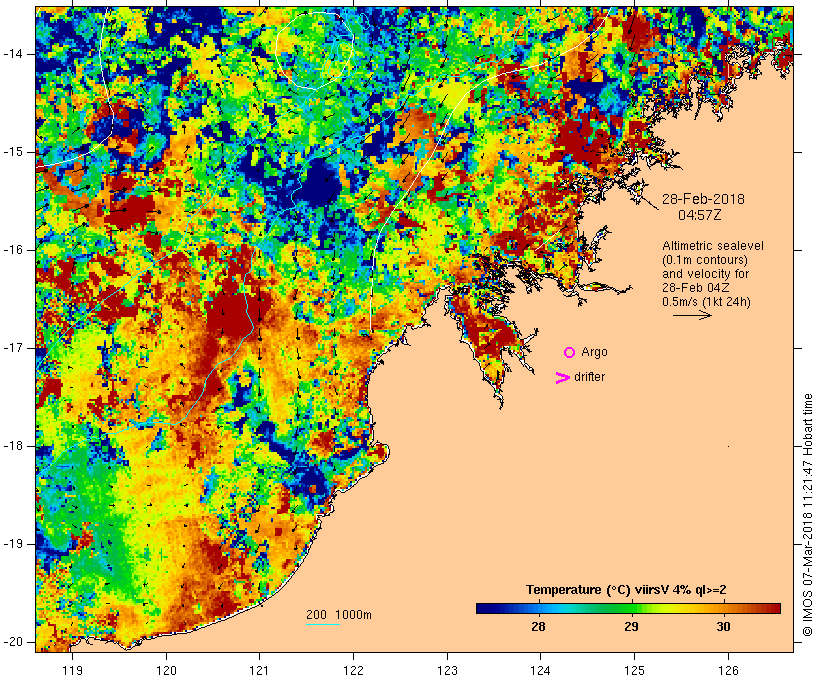Click the '-14' latitude axis label
The width and height of the screenshot is (820, 680).
pyautogui.click(x=13, y=54)
